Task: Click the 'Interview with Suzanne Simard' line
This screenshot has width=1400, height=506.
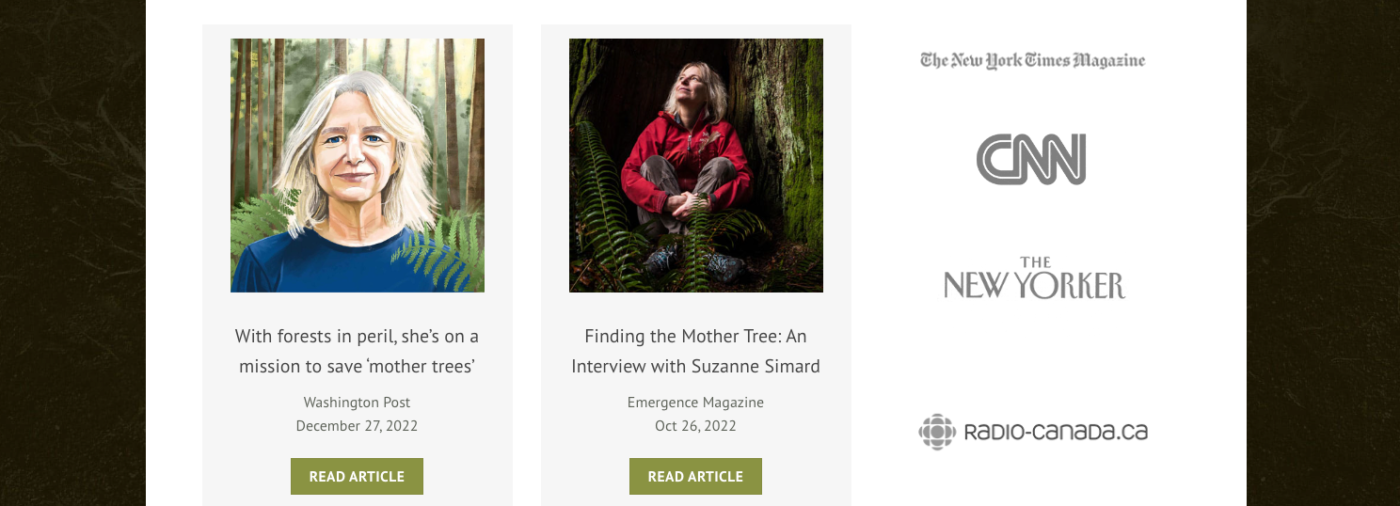Action: click(x=696, y=366)
